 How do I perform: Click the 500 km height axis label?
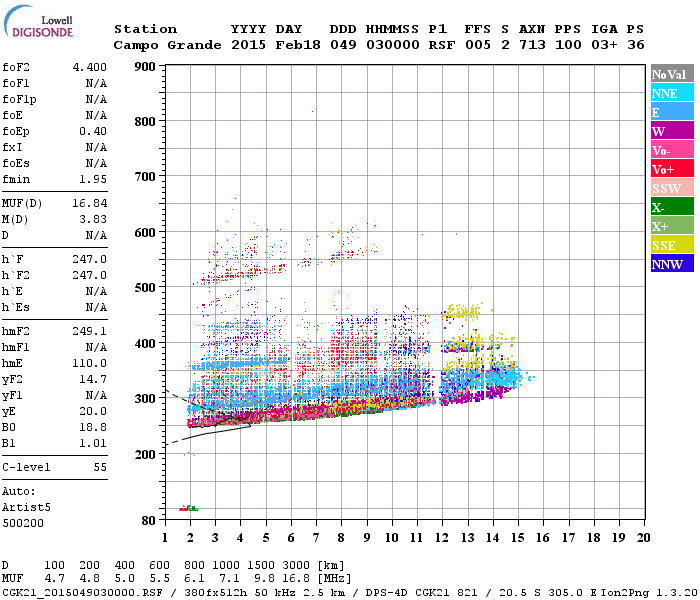click(145, 288)
